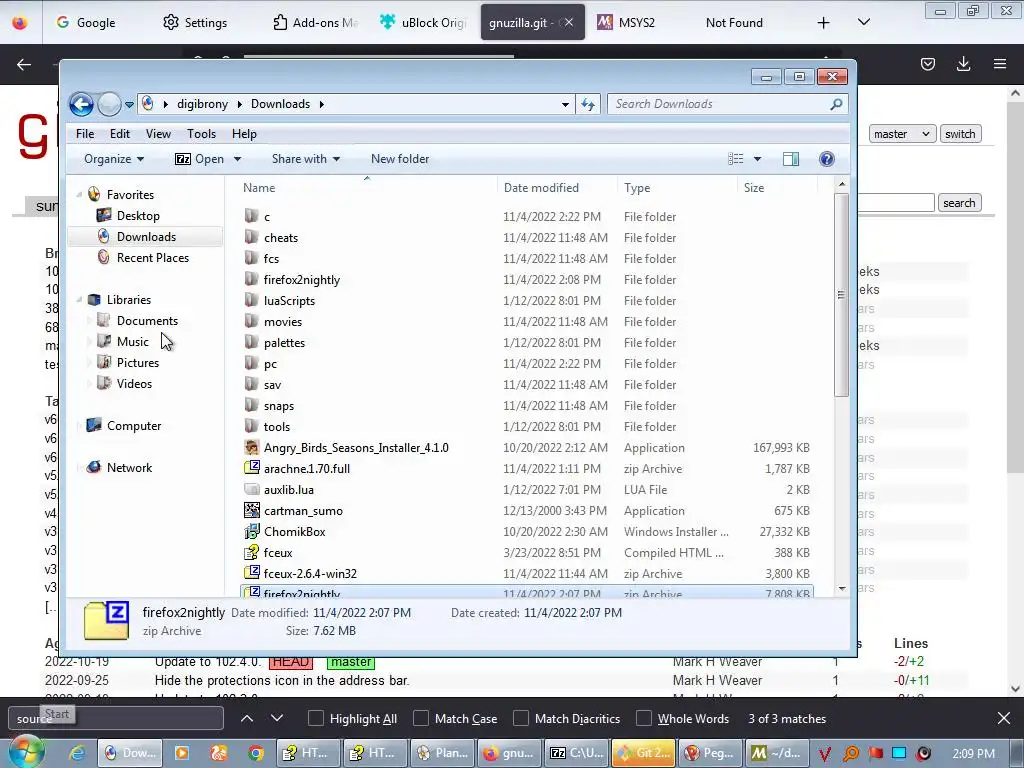Open the master branch dropdown
The height and width of the screenshot is (768, 1024).
pos(902,134)
